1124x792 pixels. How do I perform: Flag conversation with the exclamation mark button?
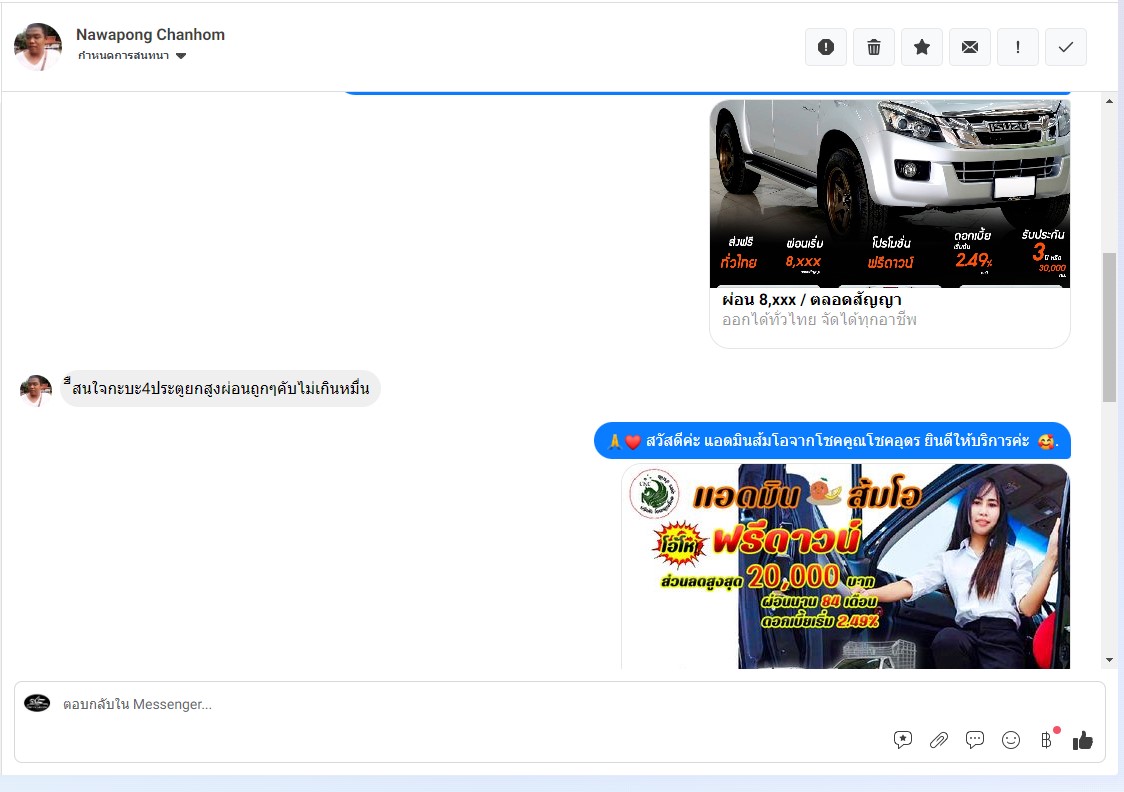[1018, 47]
